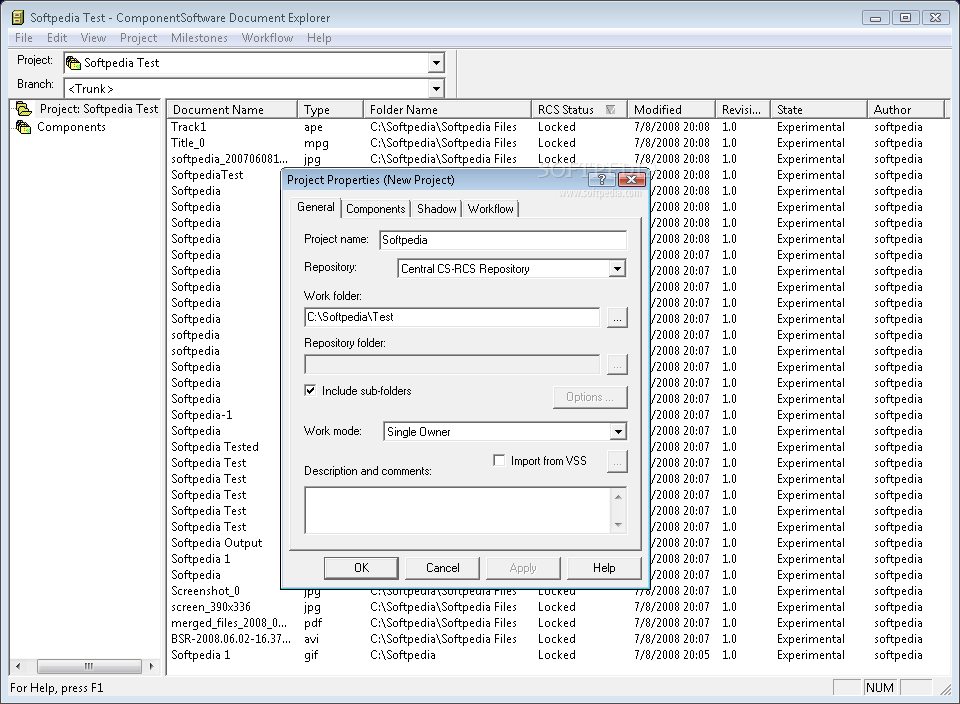Sort by State column header
The width and height of the screenshot is (960, 704).
tap(819, 110)
